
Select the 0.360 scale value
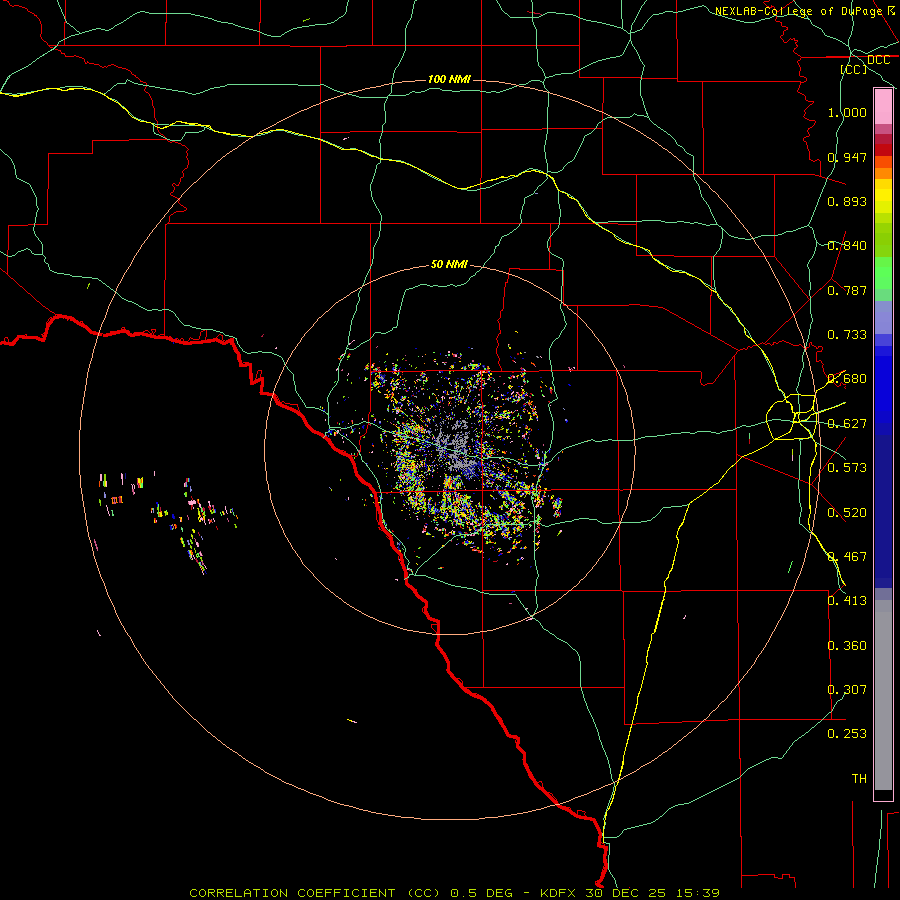point(847,646)
